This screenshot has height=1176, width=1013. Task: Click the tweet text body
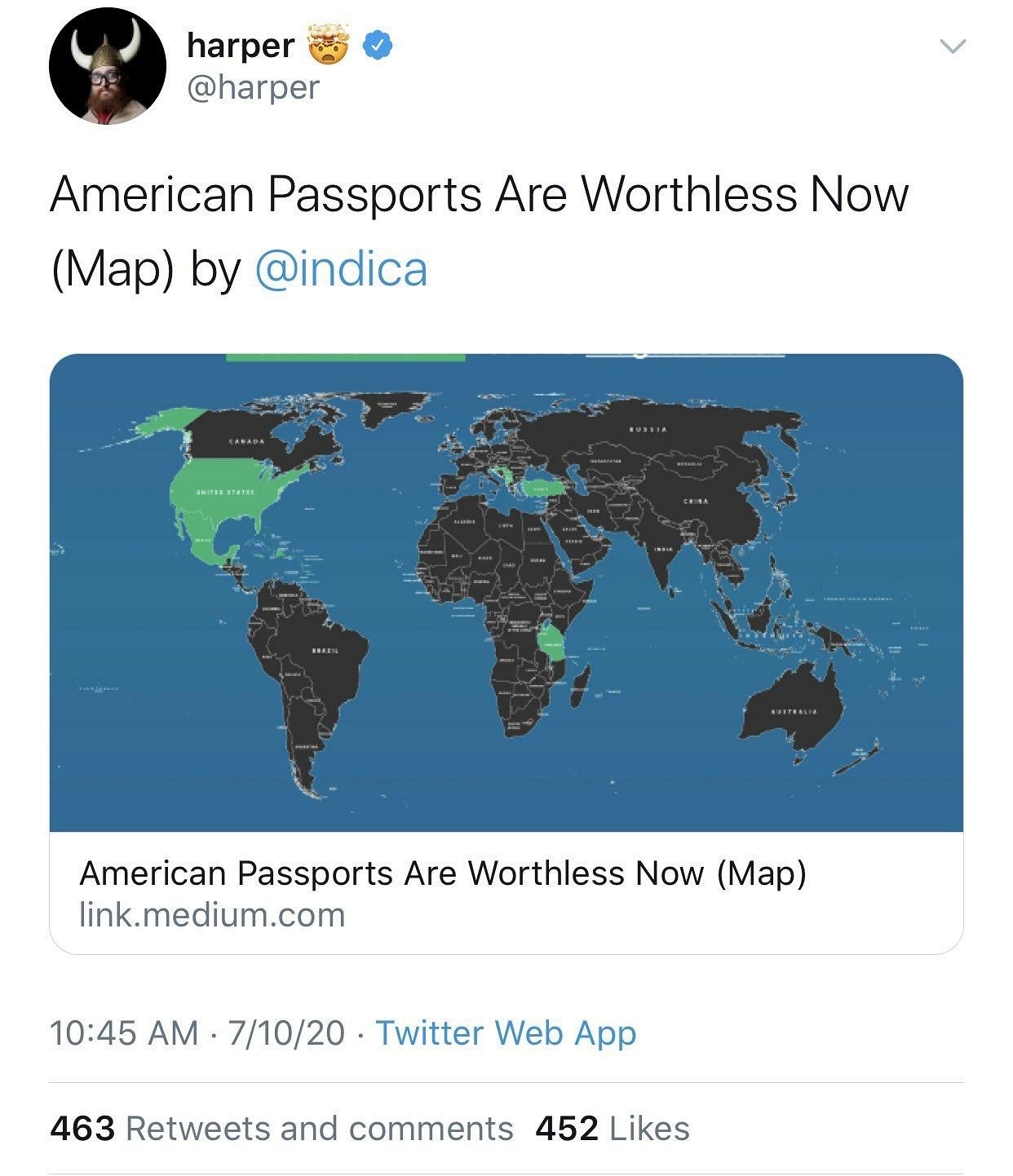point(479,196)
